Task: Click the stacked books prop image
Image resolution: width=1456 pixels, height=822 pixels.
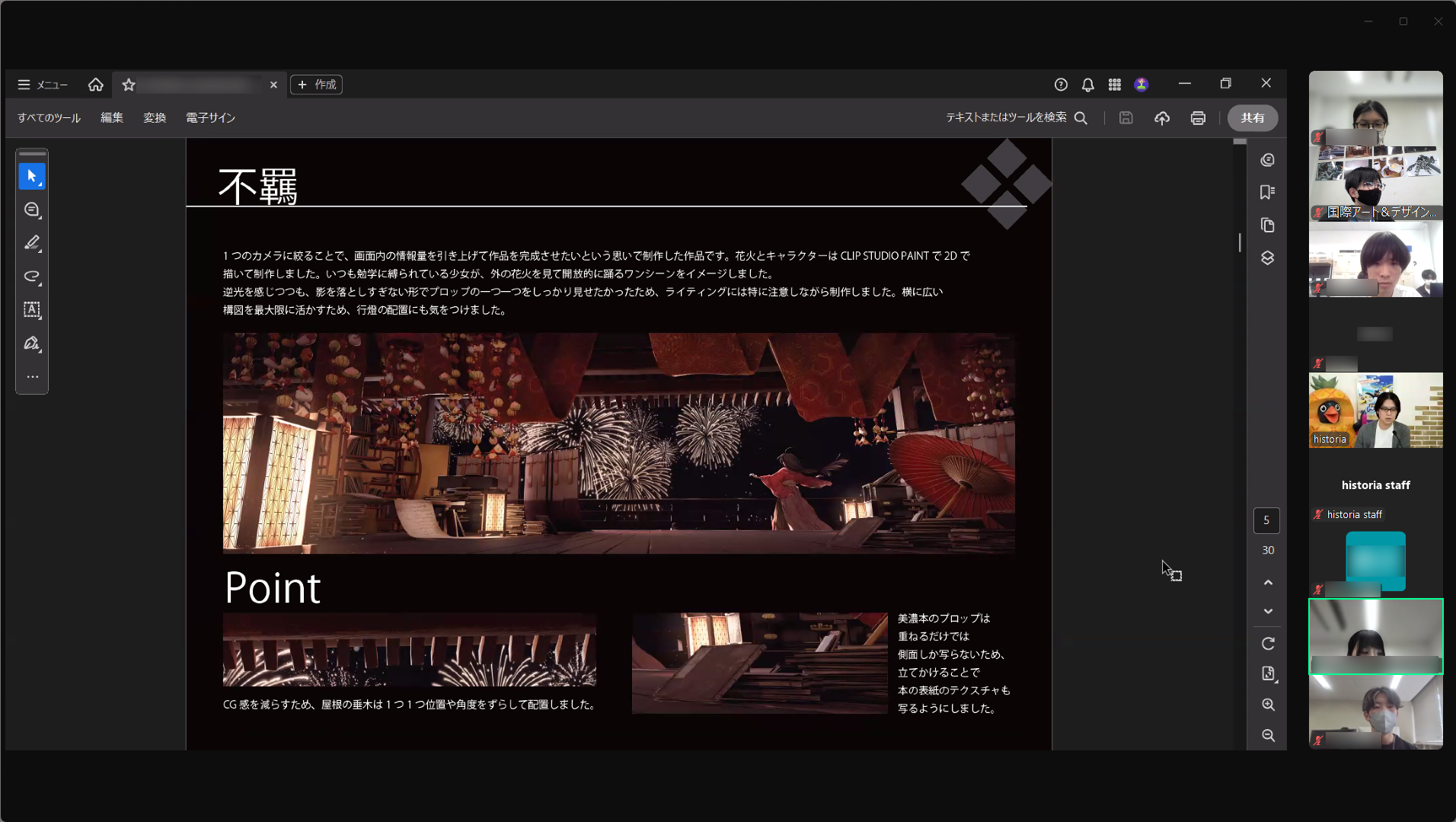Action: [759, 663]
